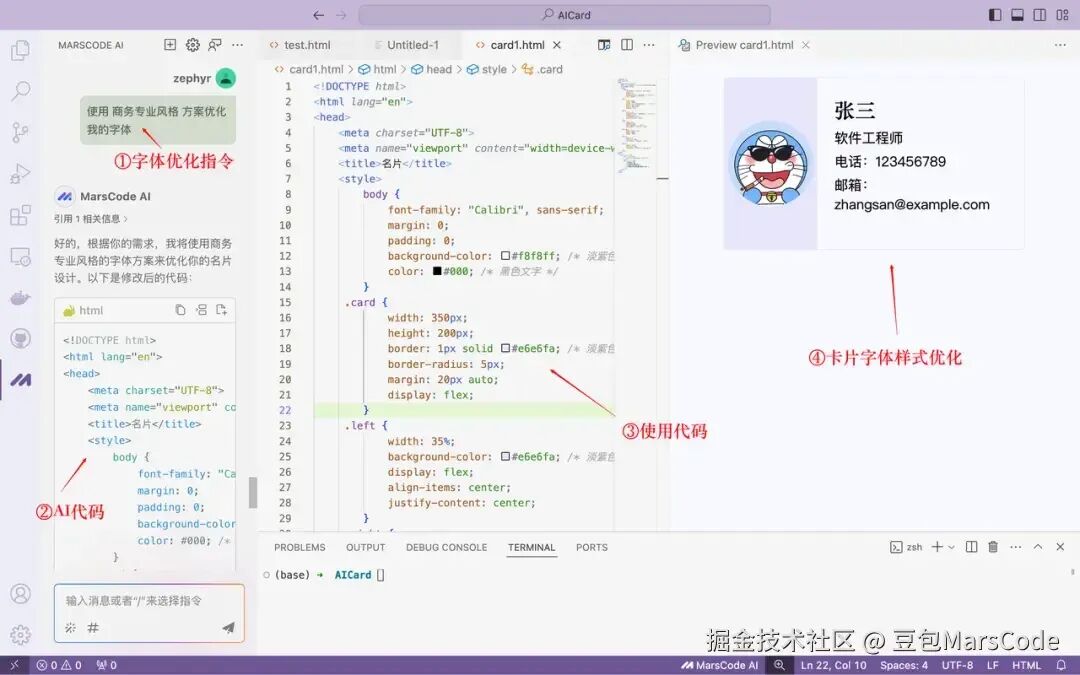
Task: Expand the 引用 1 相关信息 section
Action: click(x=91, y=218)
